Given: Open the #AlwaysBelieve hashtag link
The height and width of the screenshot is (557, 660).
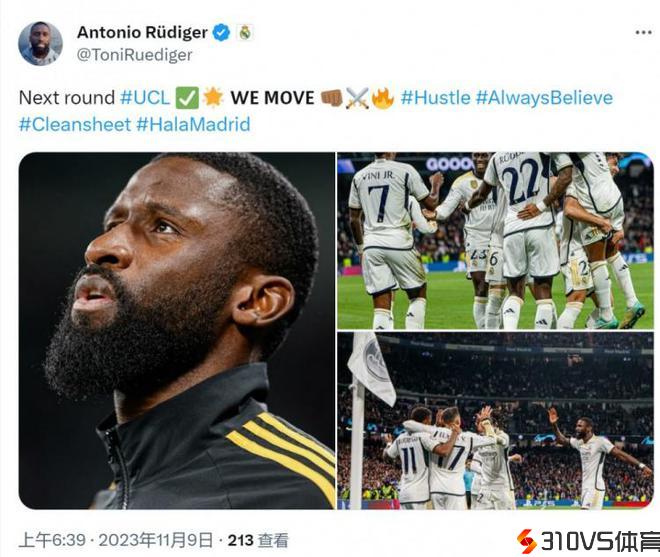Looking at the screenshot, I should coord(544,98).
